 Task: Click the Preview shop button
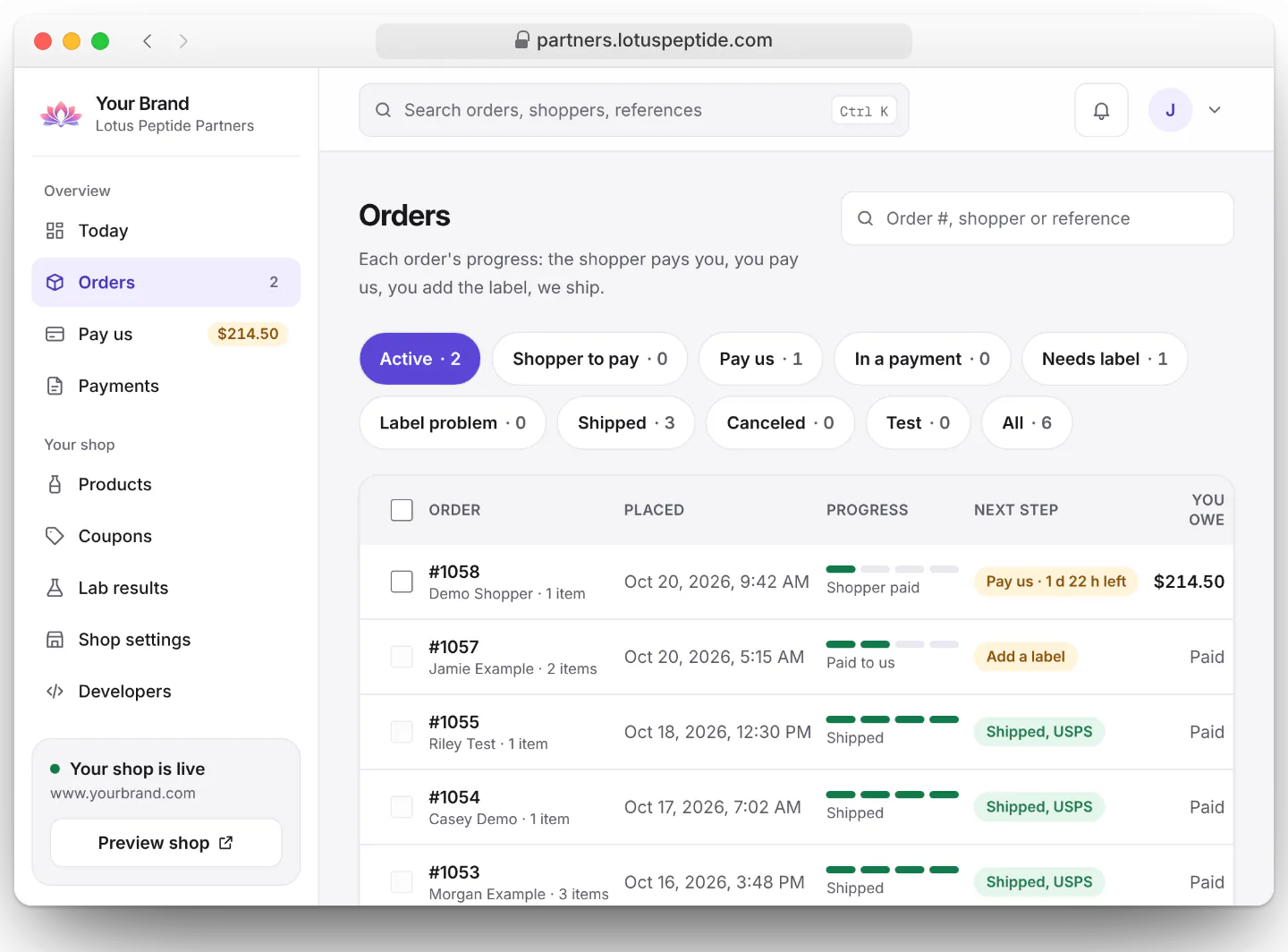[x=166, y=843]
